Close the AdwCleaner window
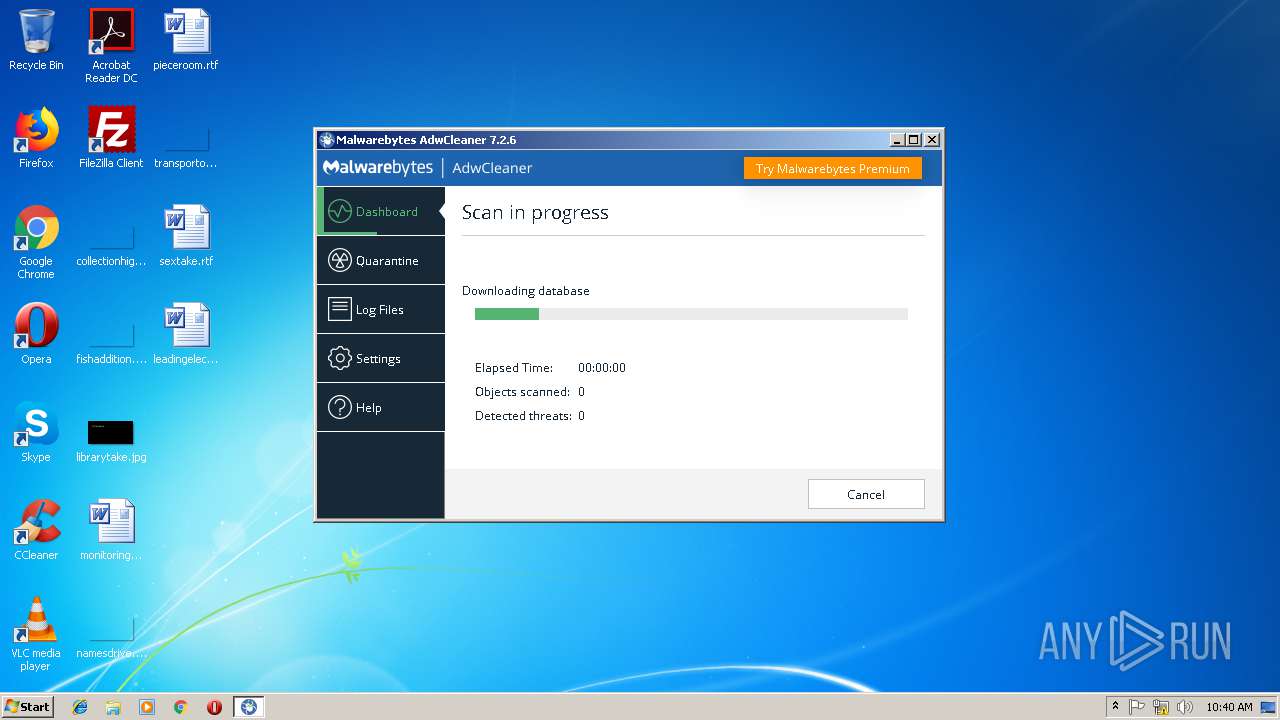 click(932, 140)
